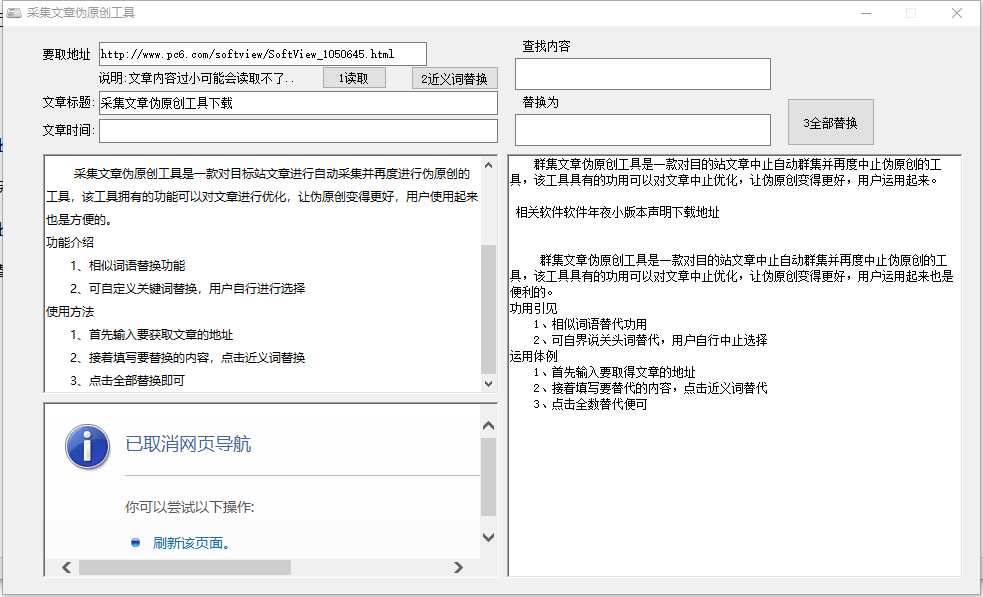983x597 pixels.
Task: Click the 查找内容 search text box
Action: [642, 74]
